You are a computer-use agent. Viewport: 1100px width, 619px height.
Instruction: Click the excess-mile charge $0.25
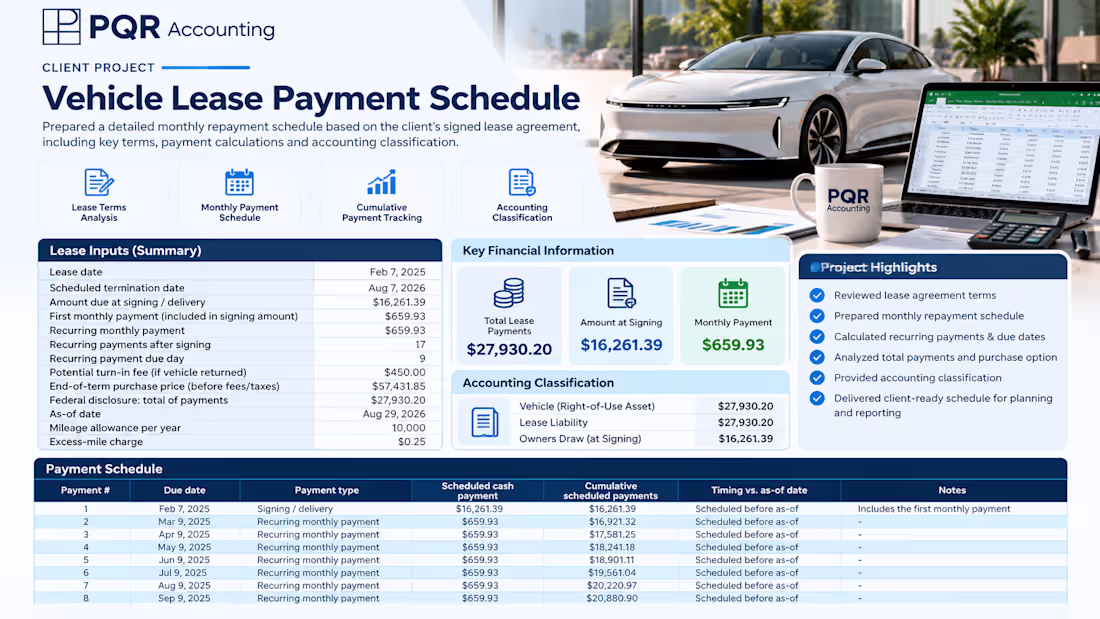(x=412, y=442)
